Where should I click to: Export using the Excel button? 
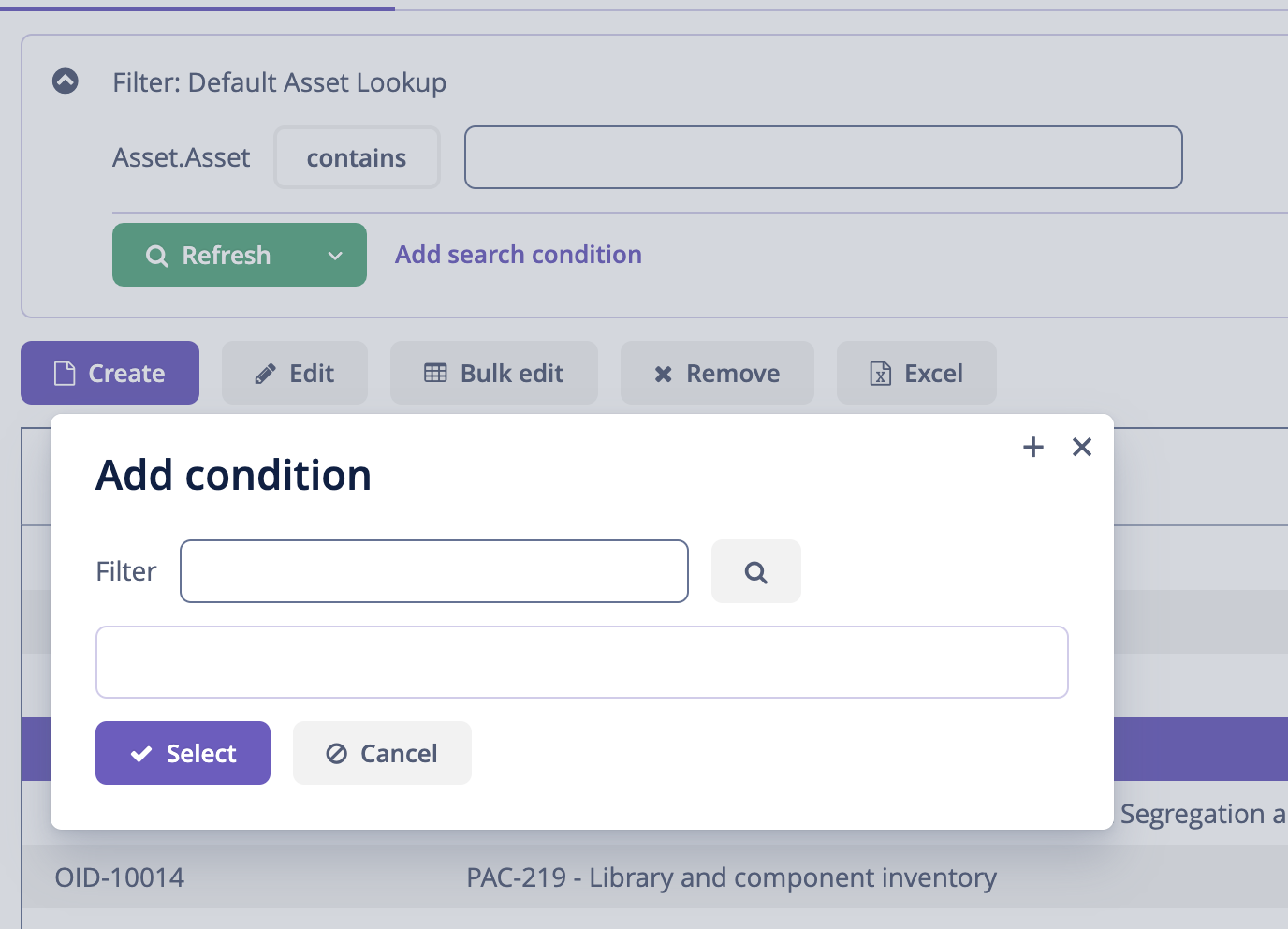[x=916, y=373]
